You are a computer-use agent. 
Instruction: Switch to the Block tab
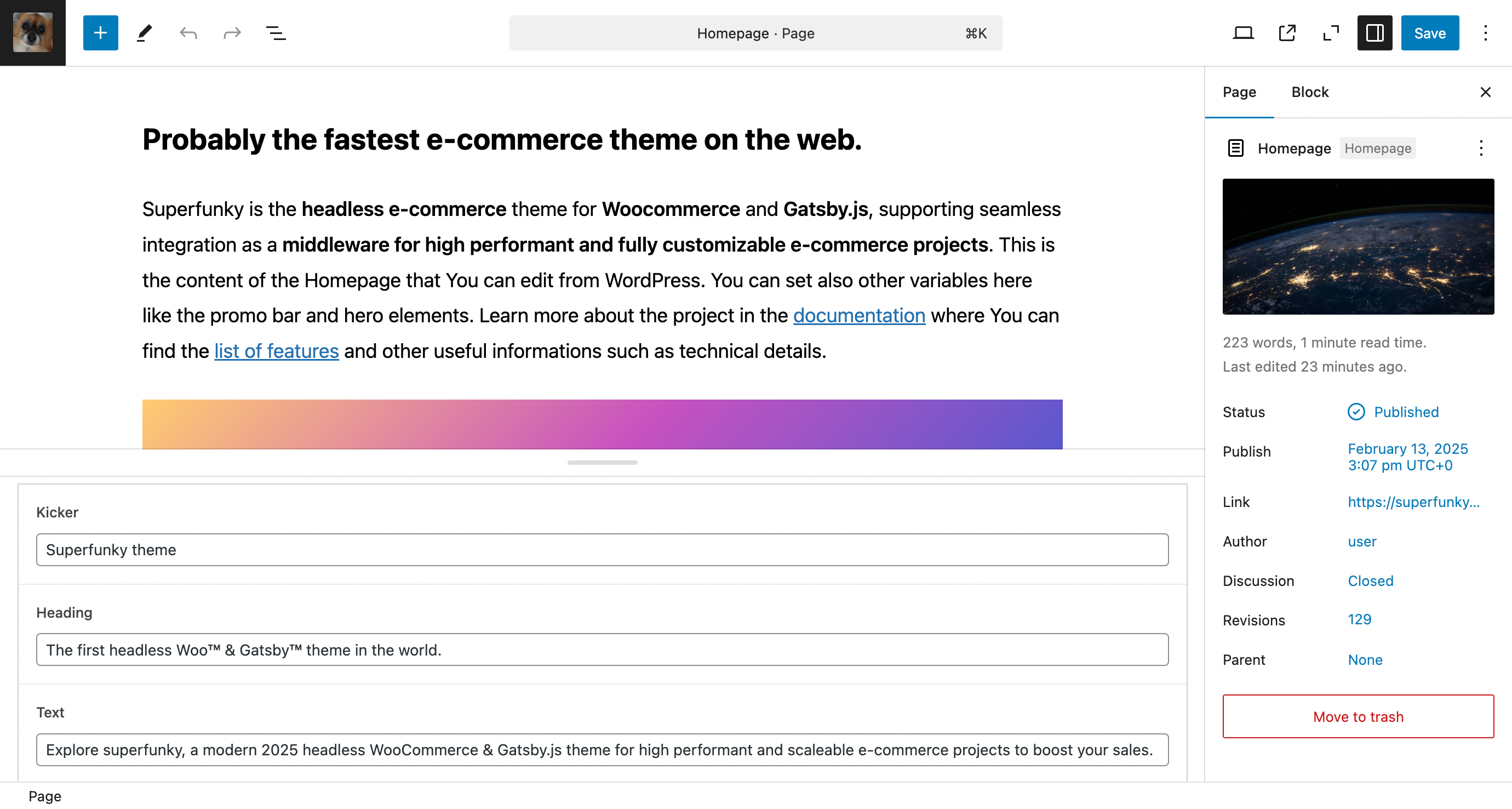1309,92
